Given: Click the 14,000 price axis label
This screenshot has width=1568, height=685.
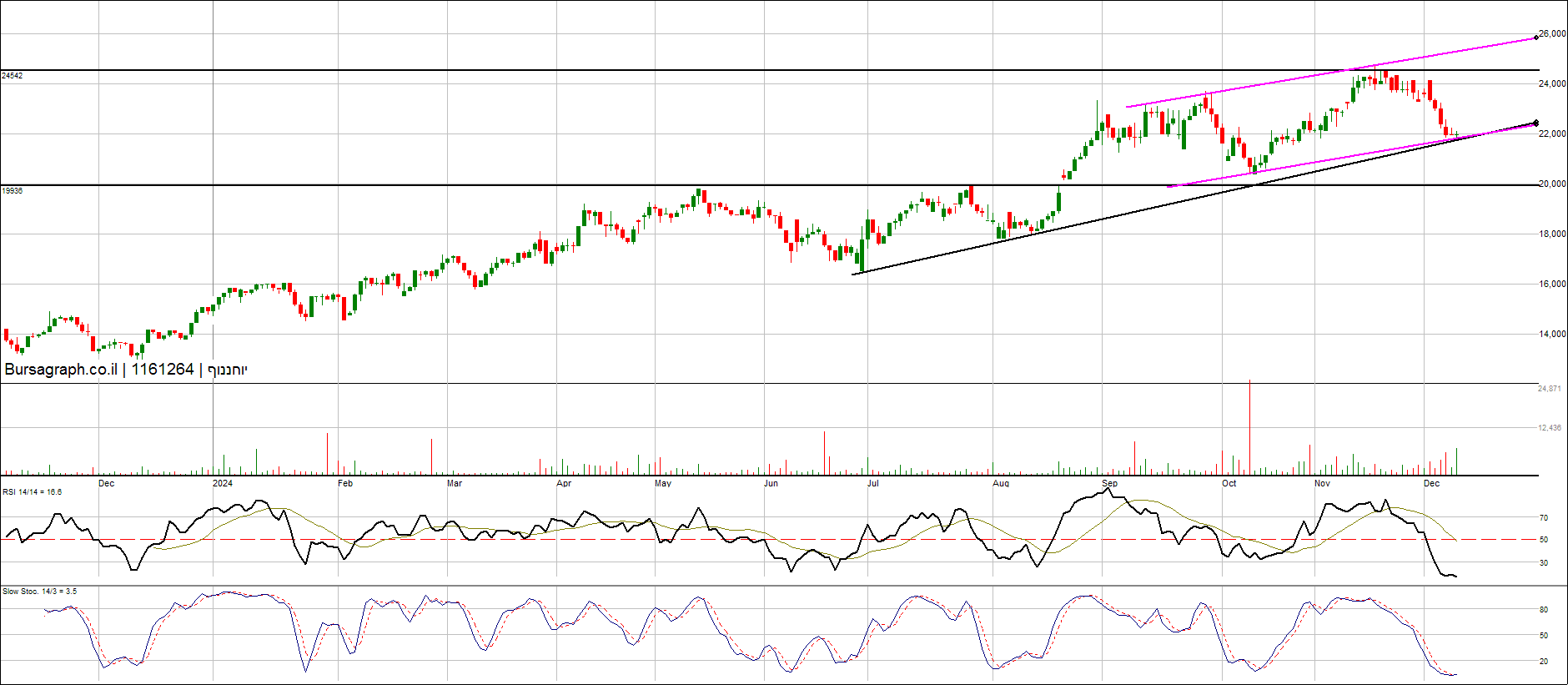Looking at the screenshot, I should coord(1551,335).
